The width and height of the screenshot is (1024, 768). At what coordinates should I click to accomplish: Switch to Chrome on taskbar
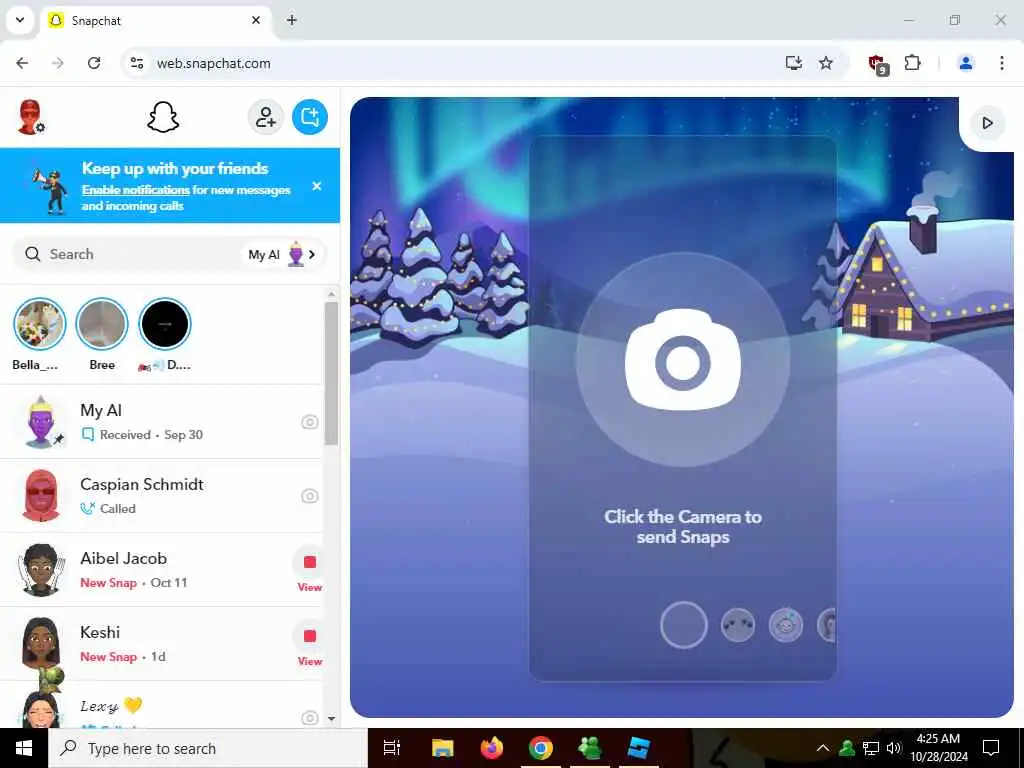tap(541, 748)
